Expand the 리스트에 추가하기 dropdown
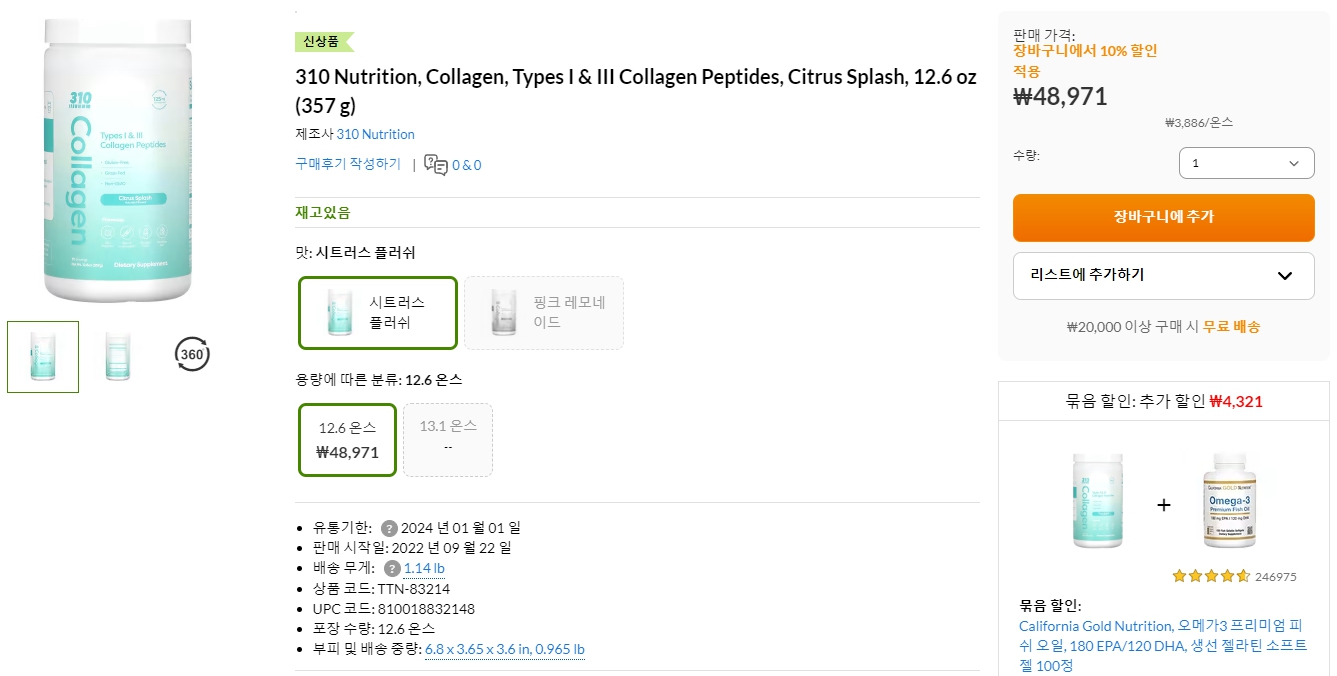 tap(1163, 275)
